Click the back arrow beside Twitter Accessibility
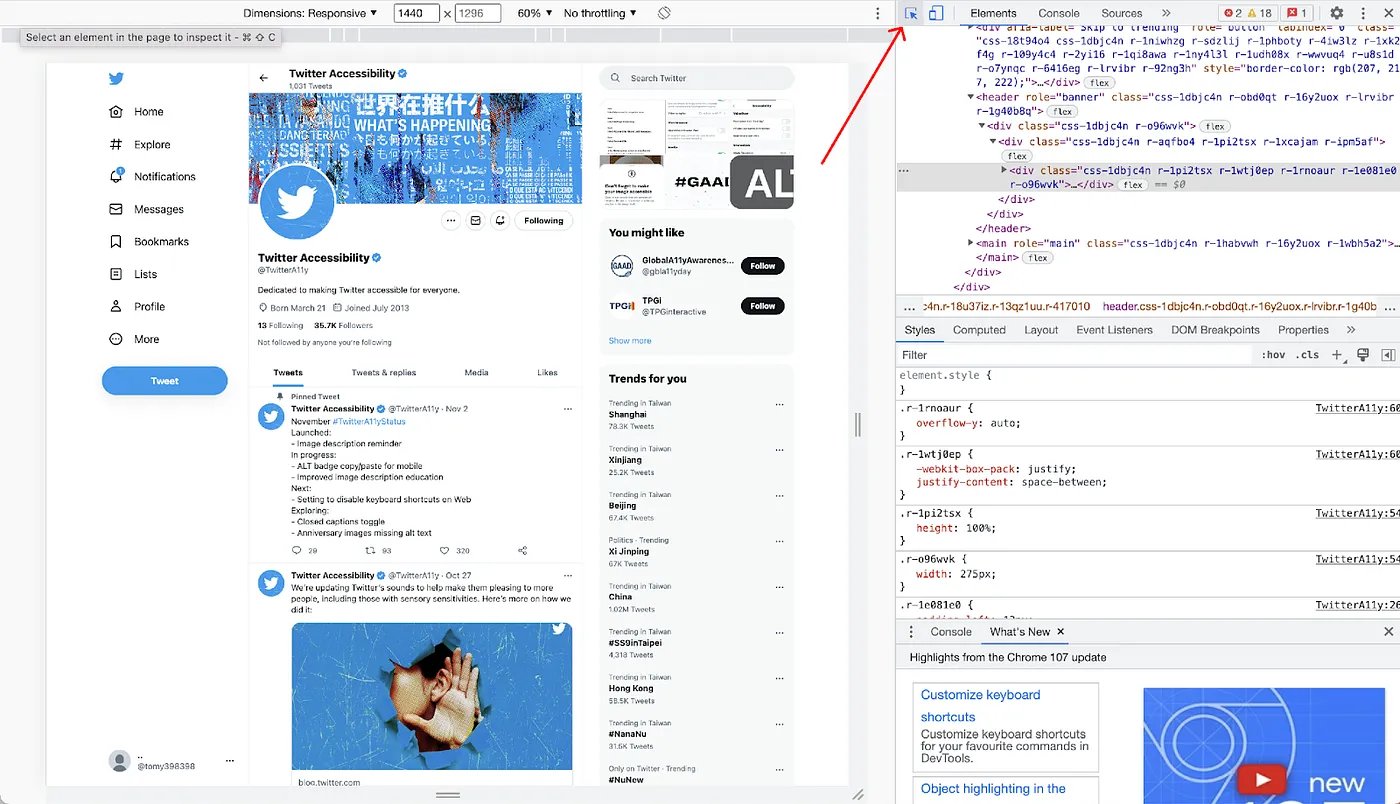This screenshot has height=804, width=1400. (264, 78)
